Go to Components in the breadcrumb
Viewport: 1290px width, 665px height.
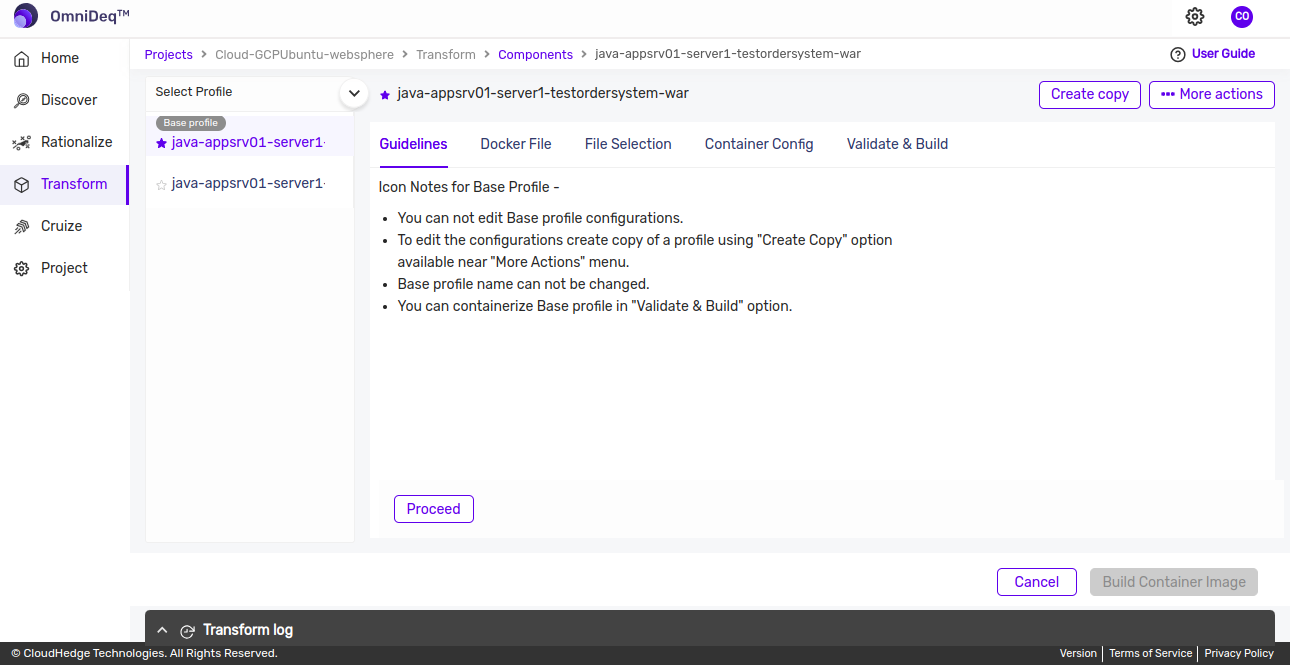point(535,55)
